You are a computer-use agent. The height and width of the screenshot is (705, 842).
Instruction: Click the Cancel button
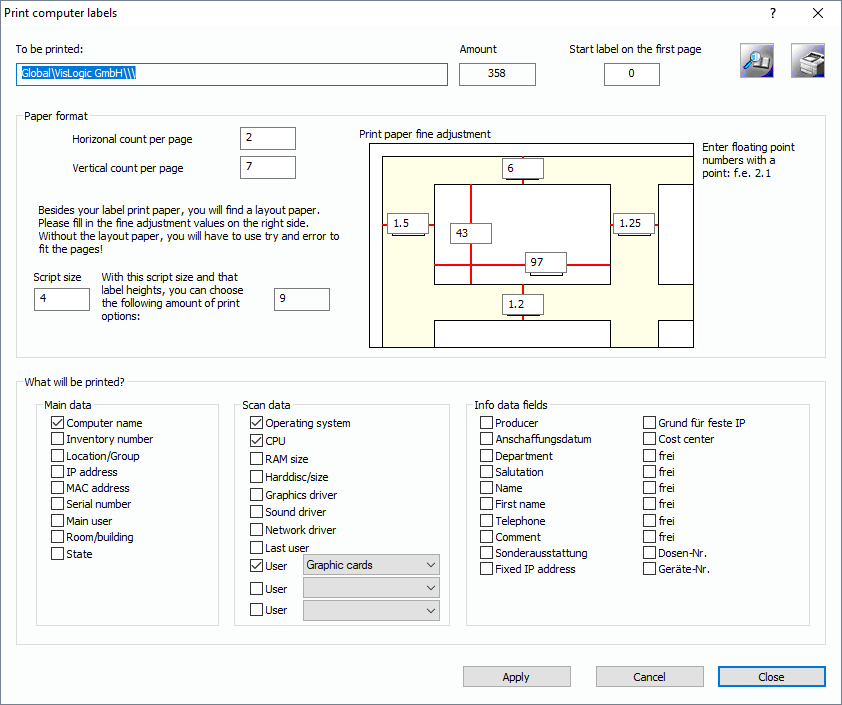pos(649,677)
